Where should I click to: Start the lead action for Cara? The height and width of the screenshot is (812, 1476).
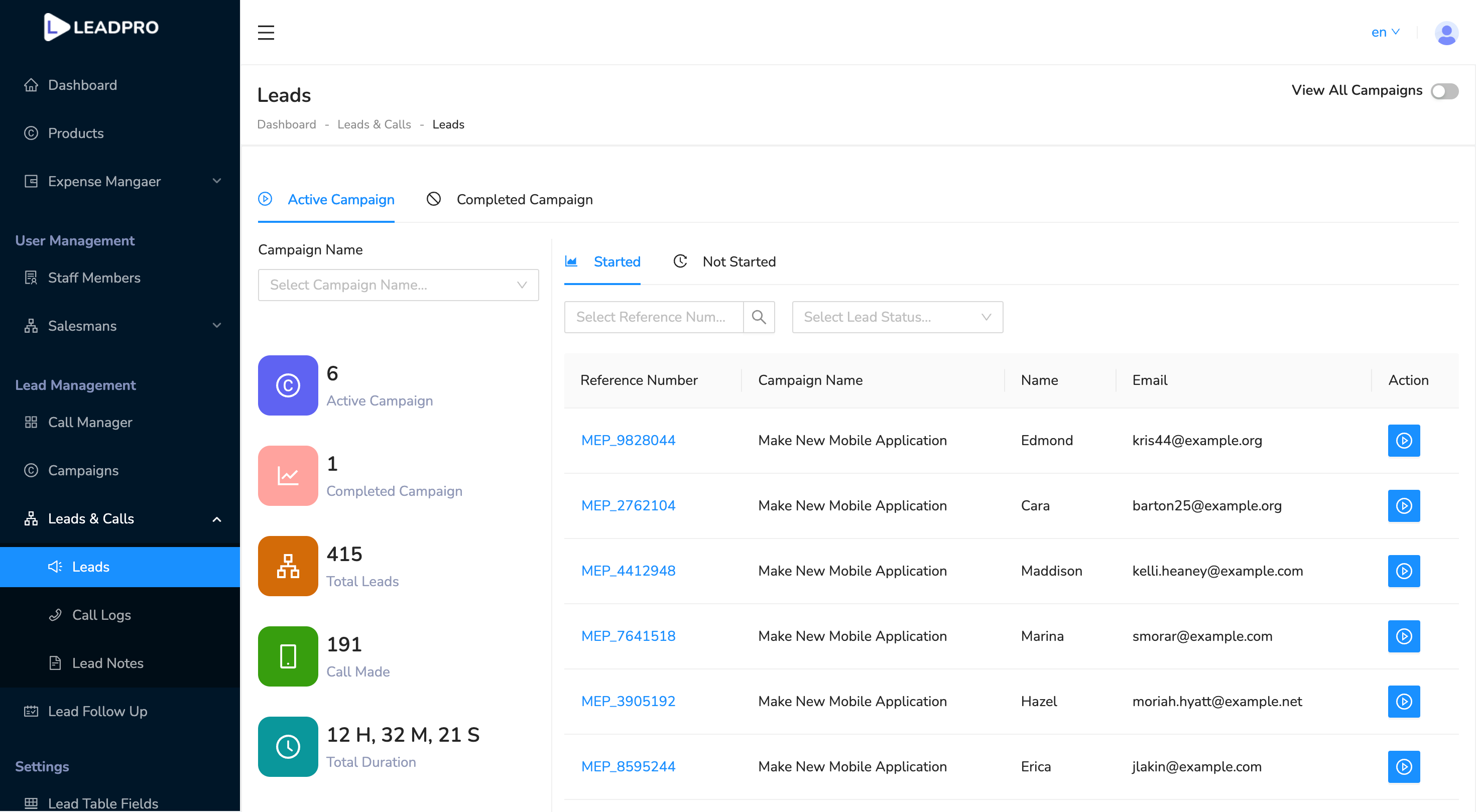point(1404,506)
